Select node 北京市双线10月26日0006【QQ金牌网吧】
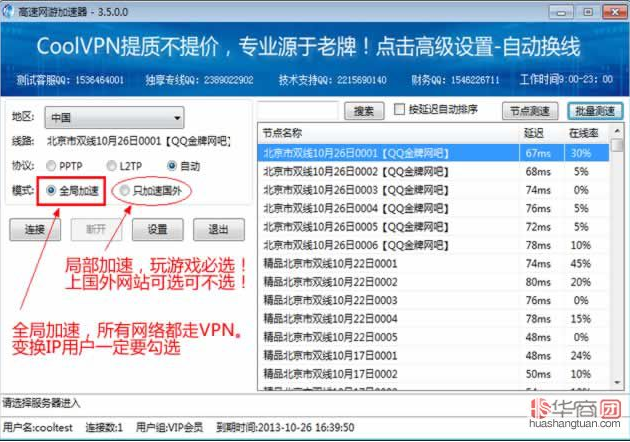The width and height of the screenshot is (630, 442). pos(433,245)
